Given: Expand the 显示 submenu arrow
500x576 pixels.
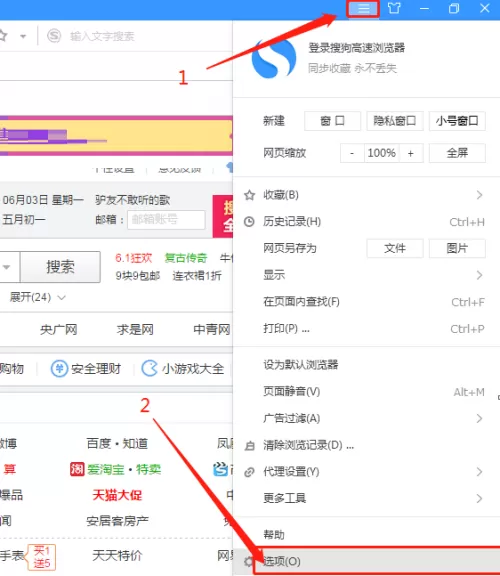Looking at the screenshot, I should [x=479, y=275].
